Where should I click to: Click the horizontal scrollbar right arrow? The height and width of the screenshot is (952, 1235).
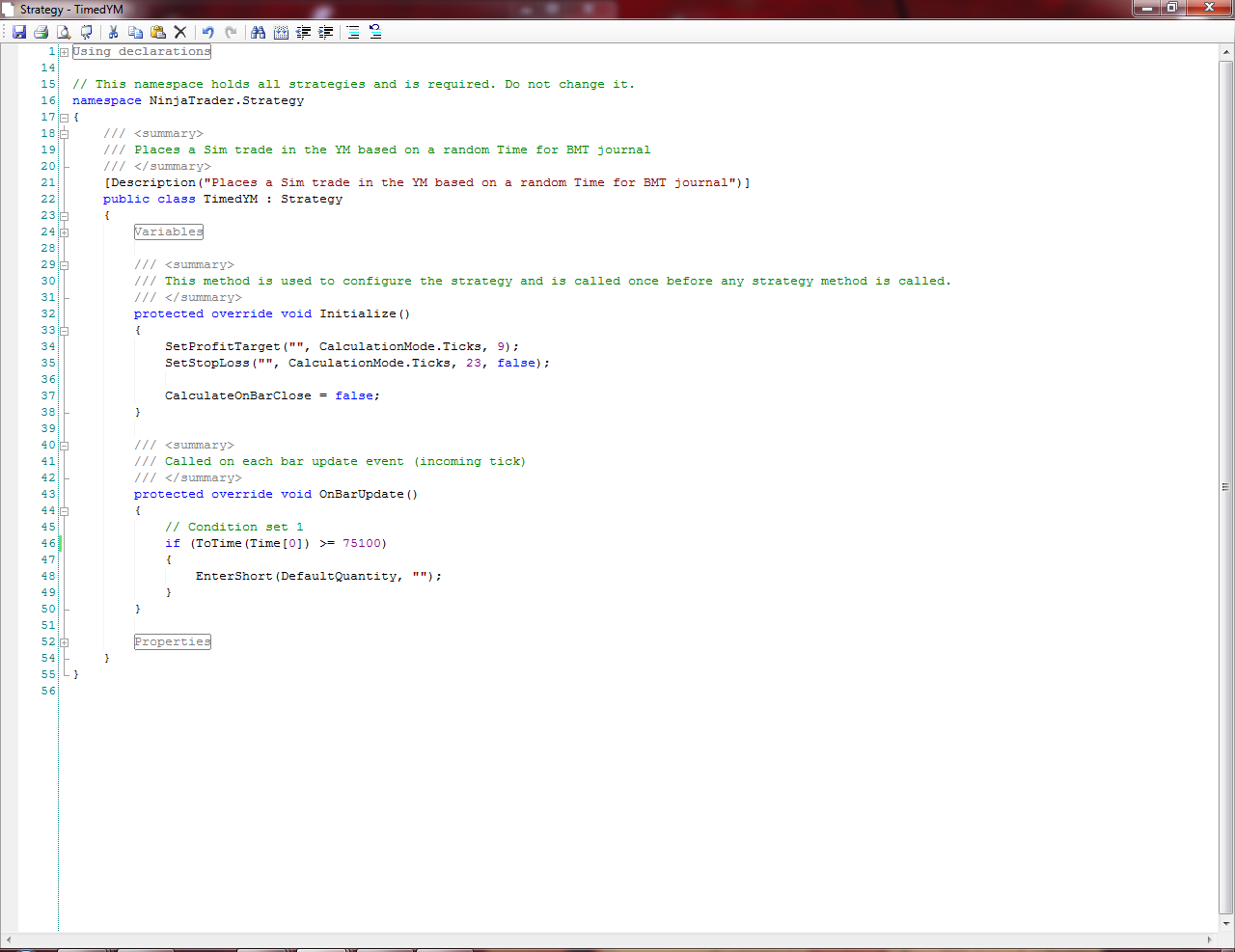[x=1209, y=939]
